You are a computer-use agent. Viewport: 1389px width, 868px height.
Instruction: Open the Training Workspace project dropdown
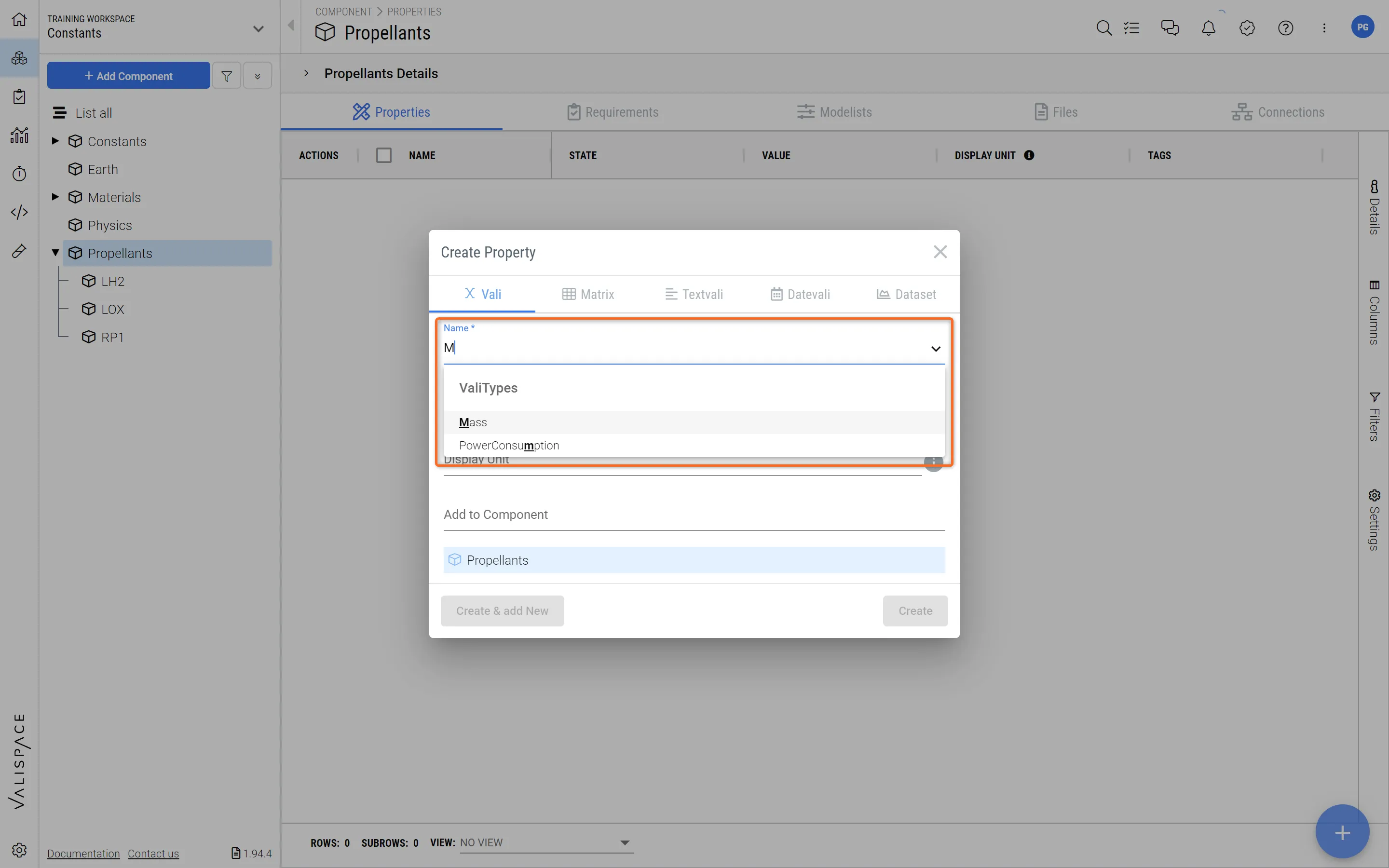(x=258, y=28)
